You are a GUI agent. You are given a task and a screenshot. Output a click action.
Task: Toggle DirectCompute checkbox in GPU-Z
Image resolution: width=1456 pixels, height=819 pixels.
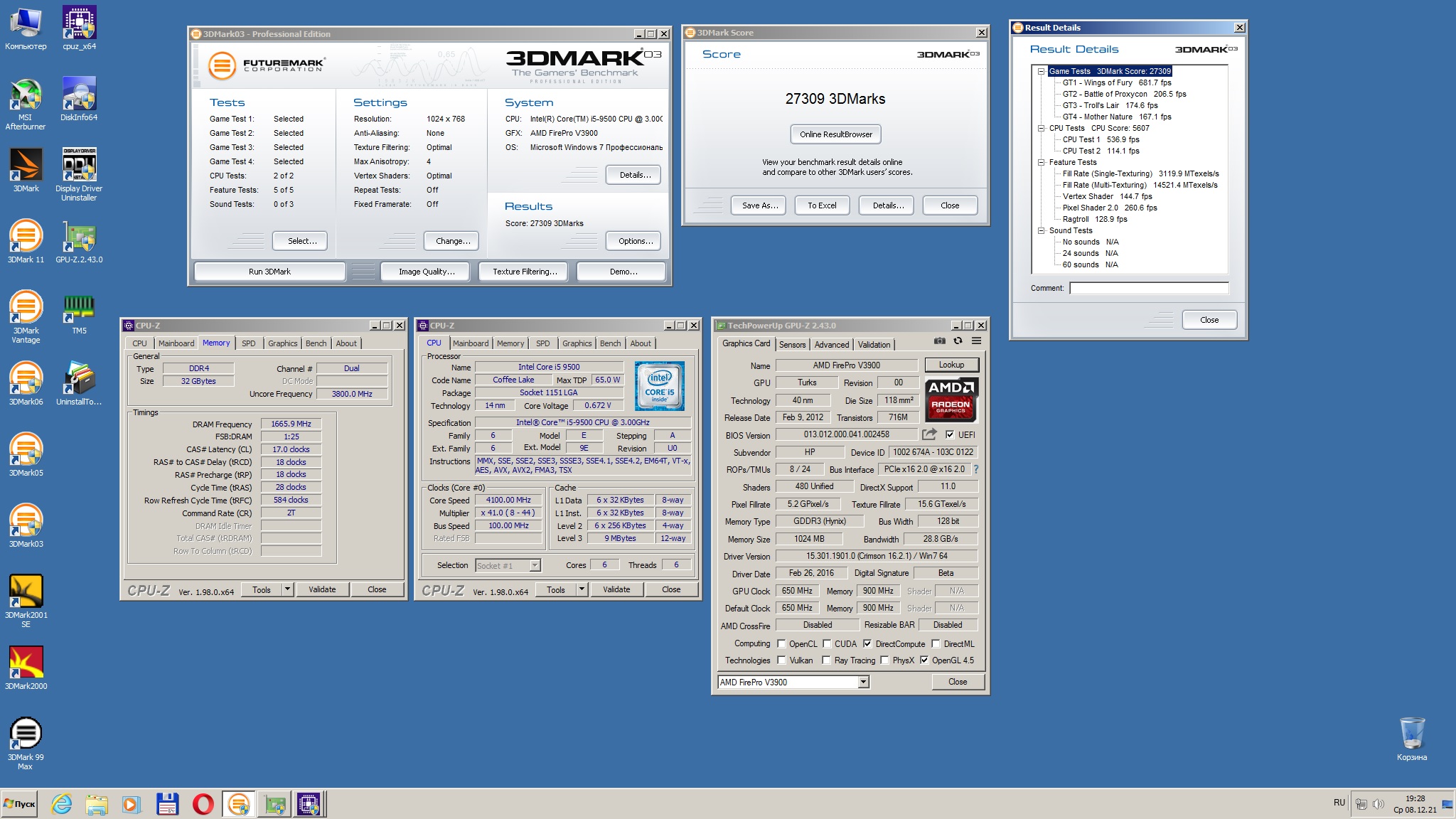[x=867, y=644]
